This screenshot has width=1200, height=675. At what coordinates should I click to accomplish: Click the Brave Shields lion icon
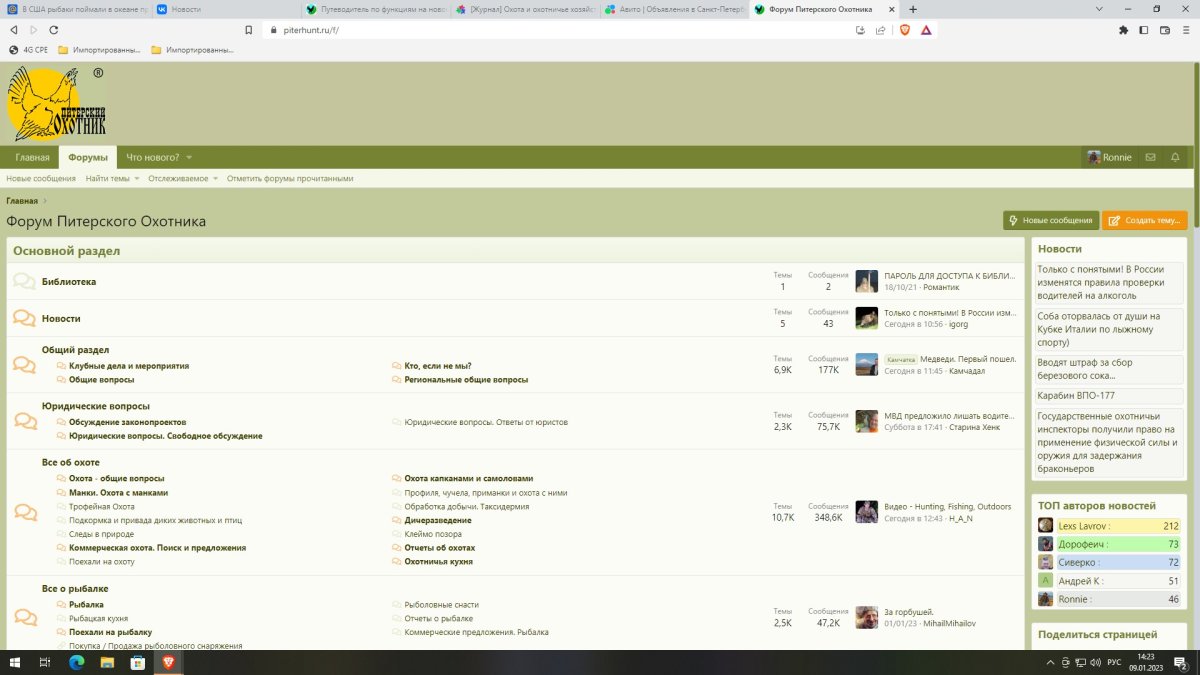[x=903, y=30]
